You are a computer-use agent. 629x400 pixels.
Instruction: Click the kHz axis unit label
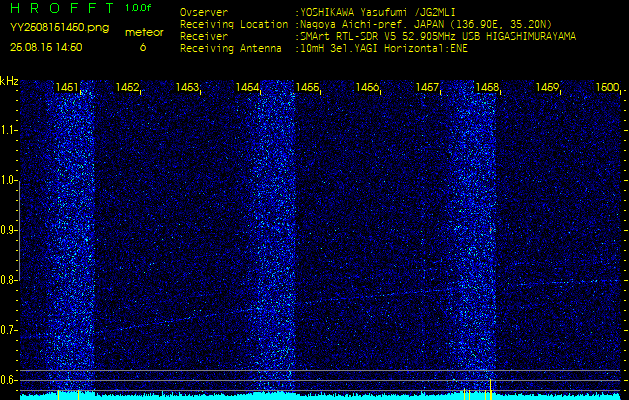point(9,82)
